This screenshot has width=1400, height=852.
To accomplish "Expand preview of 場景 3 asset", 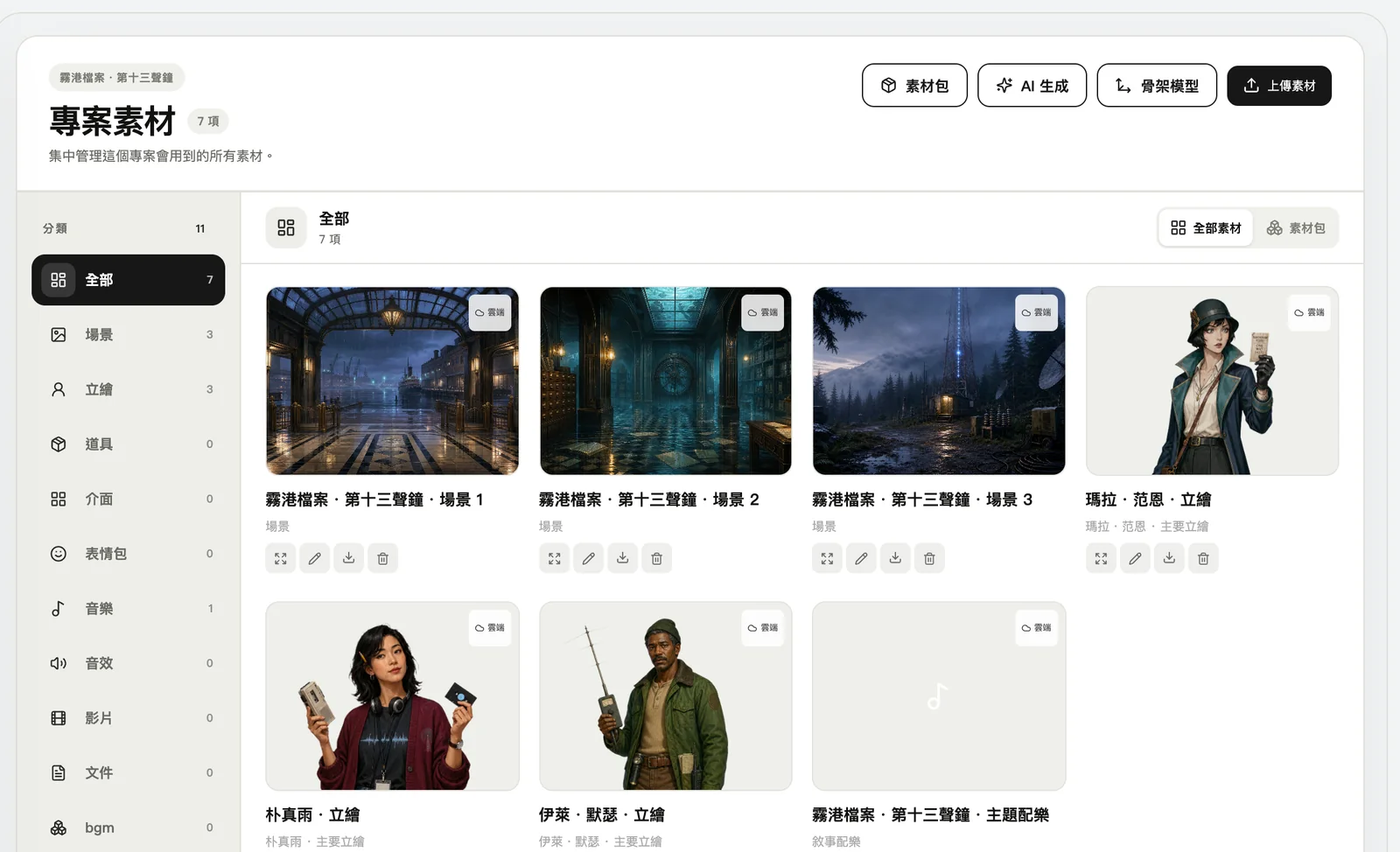I will tap(828, 558).
